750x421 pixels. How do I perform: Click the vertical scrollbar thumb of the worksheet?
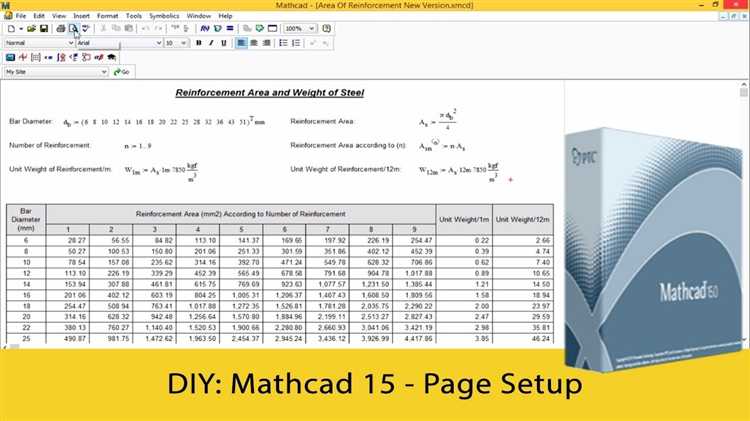[x=743, y=92]
